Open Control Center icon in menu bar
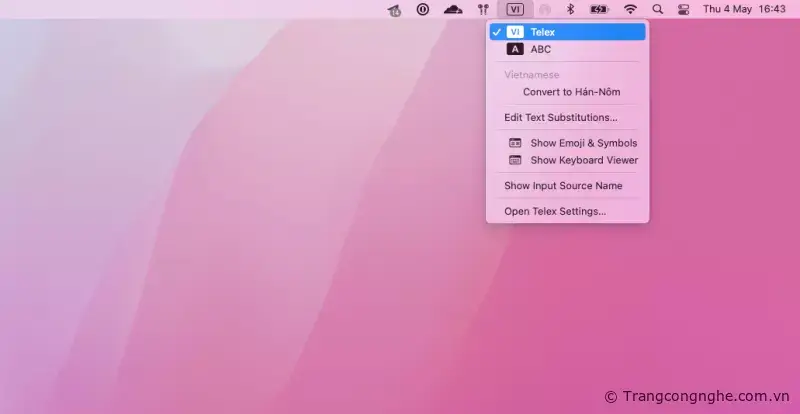Image resolution: width=800 pixels, height=414 pixels. [684, 9]
